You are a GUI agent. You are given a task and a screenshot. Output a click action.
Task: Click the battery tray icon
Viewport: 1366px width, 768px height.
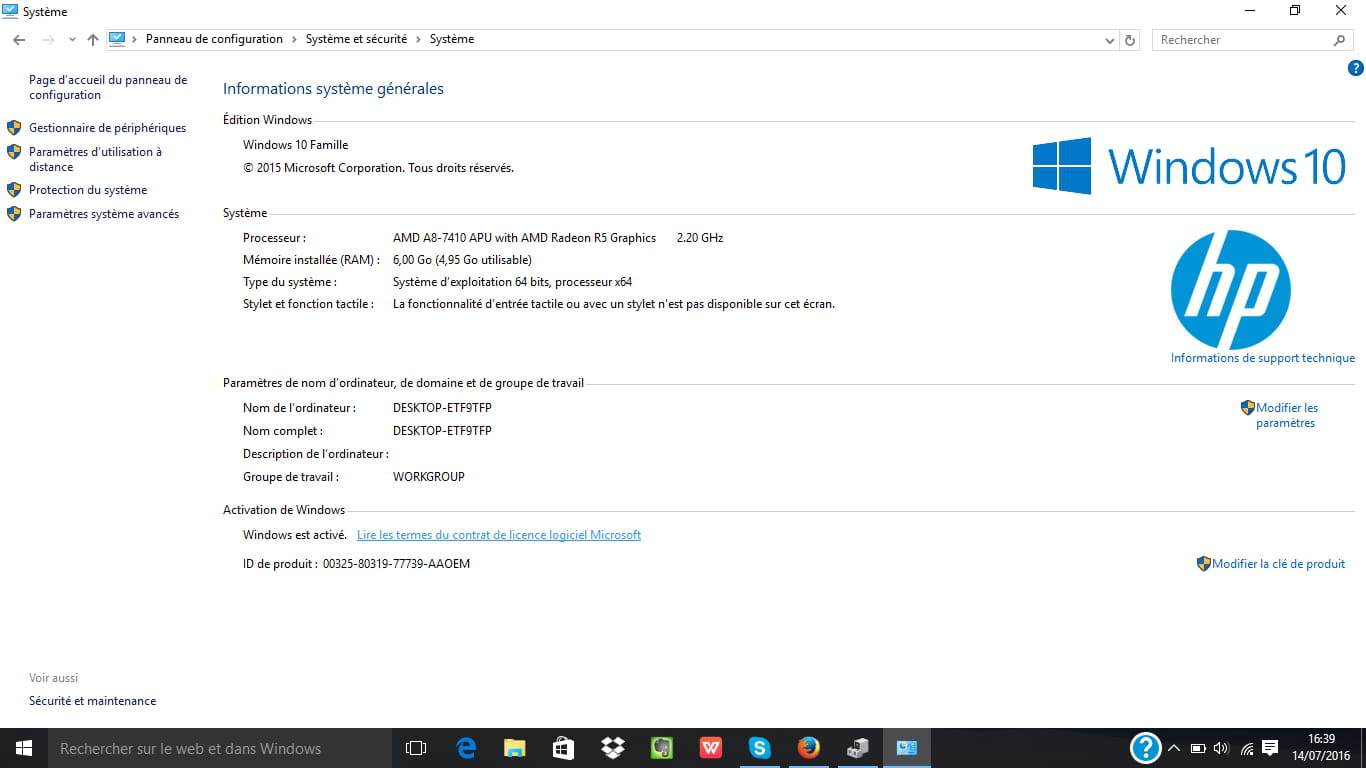point(1198,748)
